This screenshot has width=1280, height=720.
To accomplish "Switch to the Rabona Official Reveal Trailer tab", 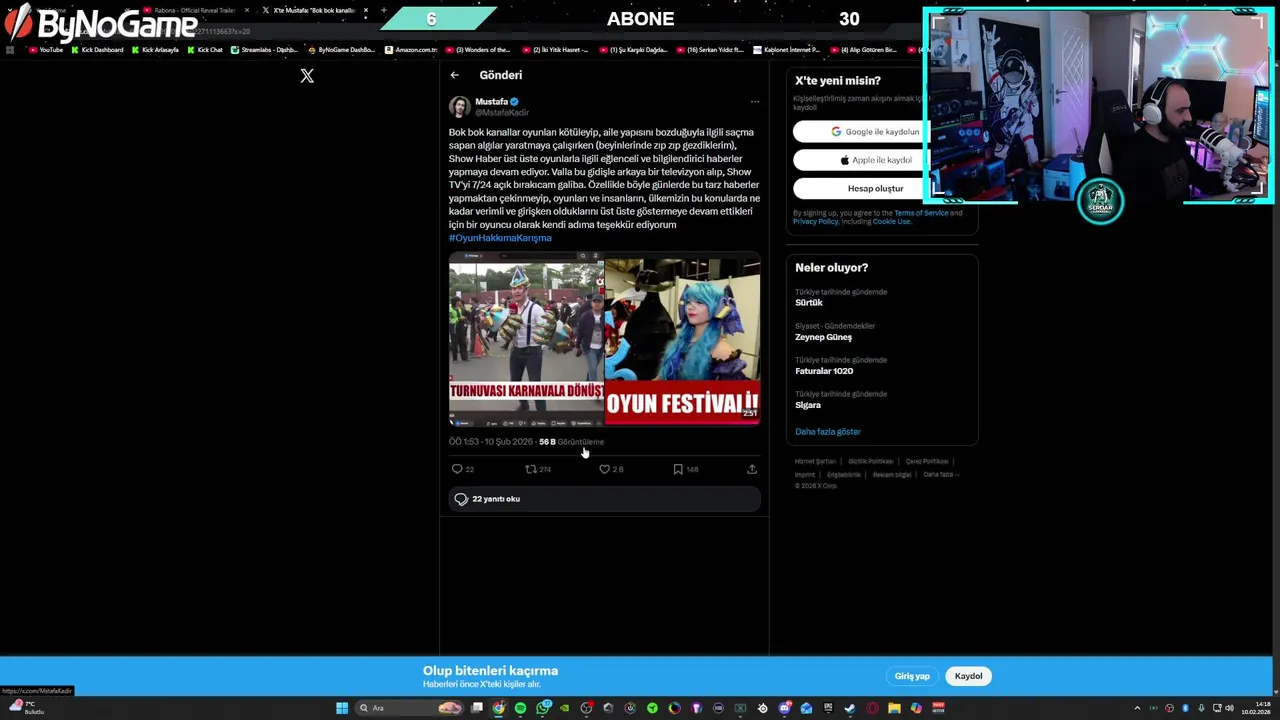I will click(194, 10).
